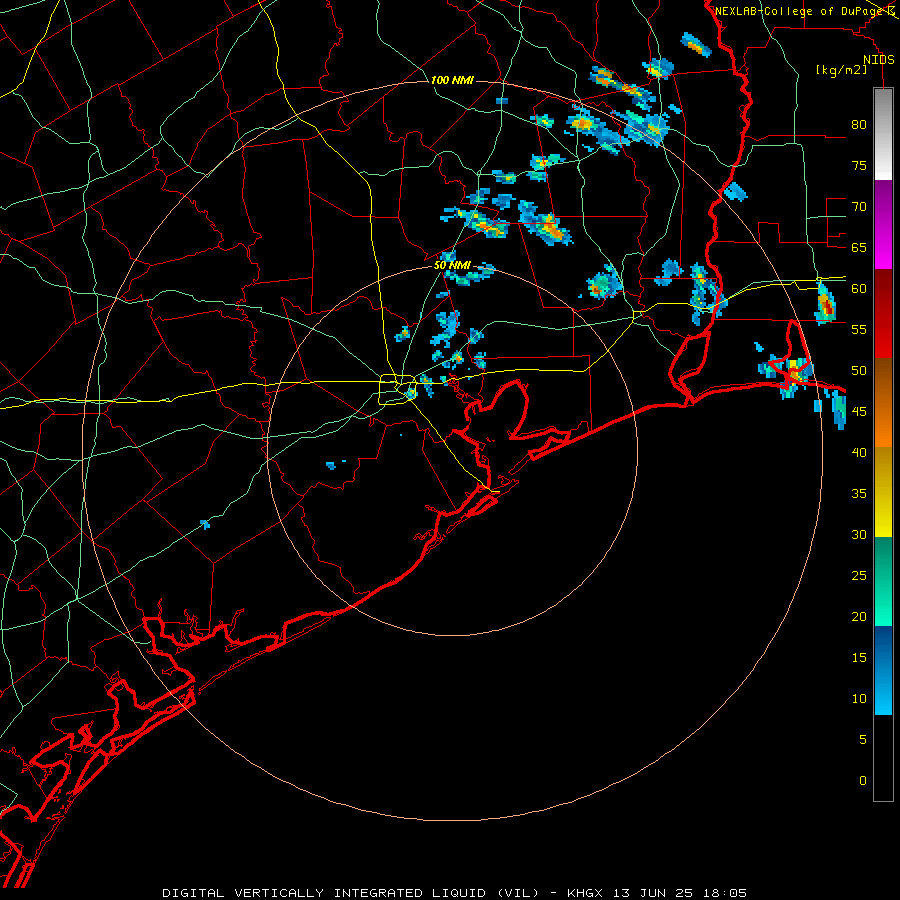Click the 0 value on the color scale
The width and height of the screenshot is (900, 900).
pyautogui.click(x=863, y=781)
